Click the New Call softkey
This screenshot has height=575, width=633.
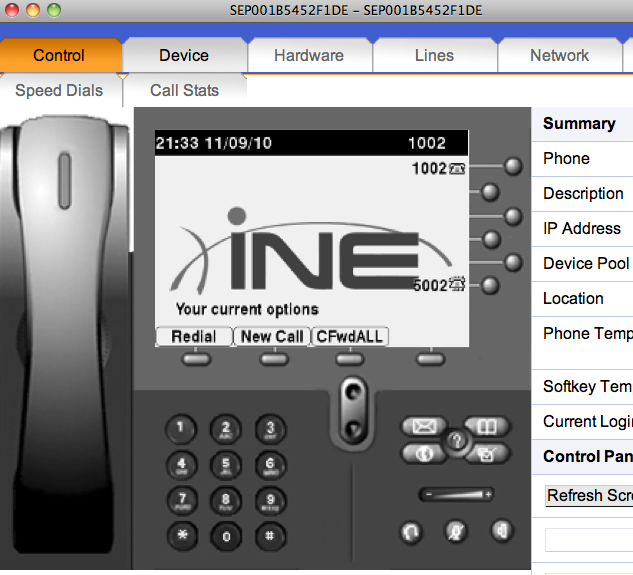click(272, 336)
